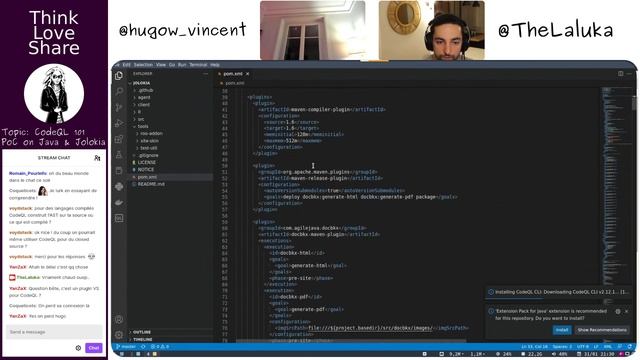Click the date and time indicator
The image size is (640, 360).
pos(596,354)
